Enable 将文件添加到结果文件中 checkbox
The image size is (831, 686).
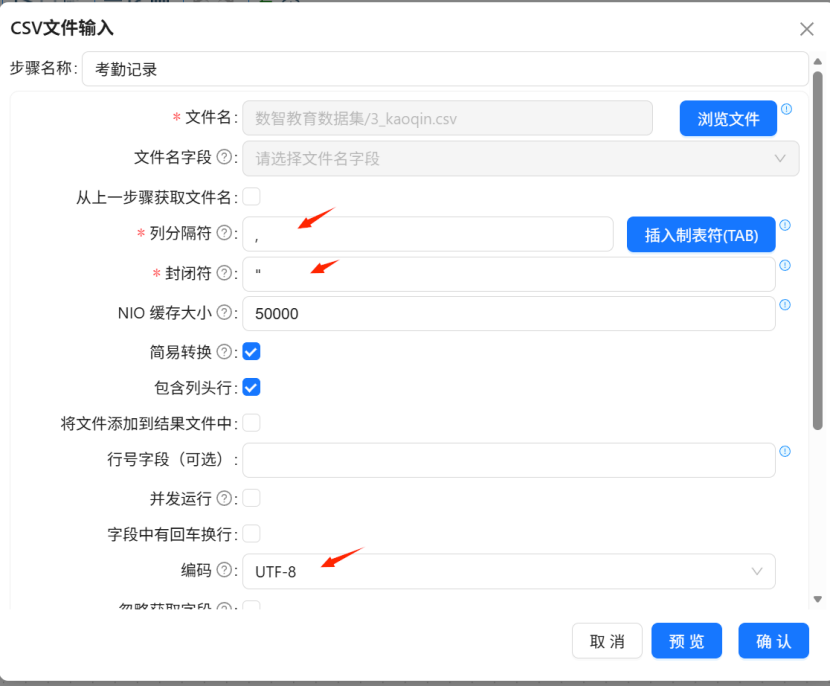coord(251,423)
